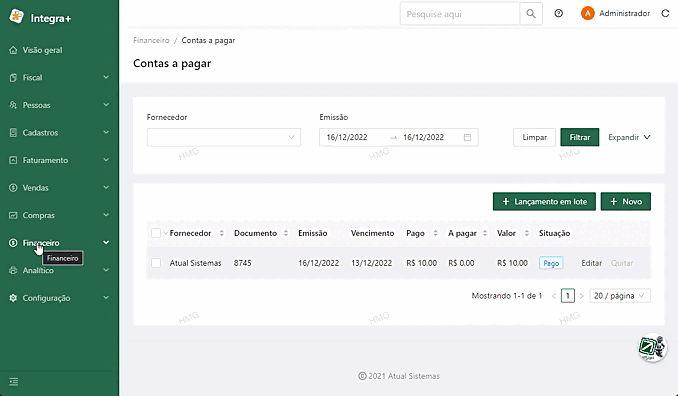The image size is (678, 396).
Task: Expand the Compras menu chevron
Action: tap(106, 215)
